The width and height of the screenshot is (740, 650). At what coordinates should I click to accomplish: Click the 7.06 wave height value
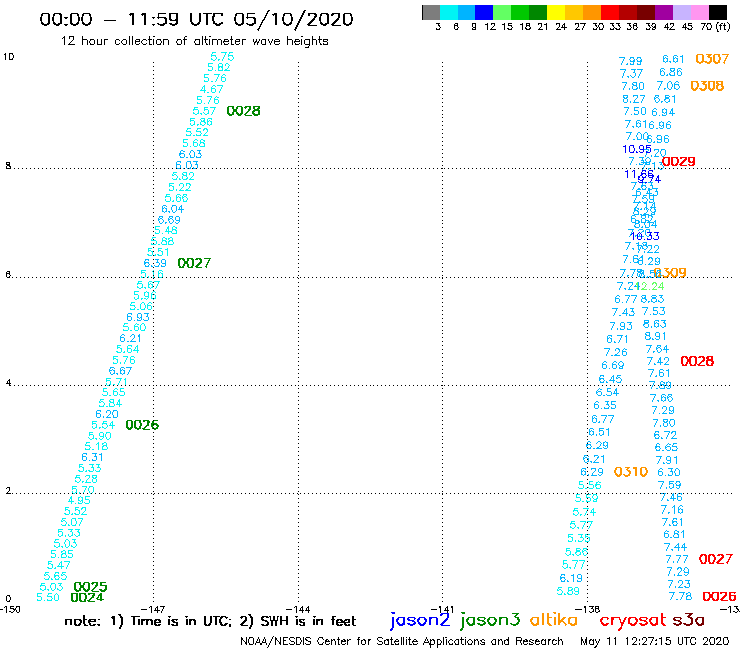(668, 86)
